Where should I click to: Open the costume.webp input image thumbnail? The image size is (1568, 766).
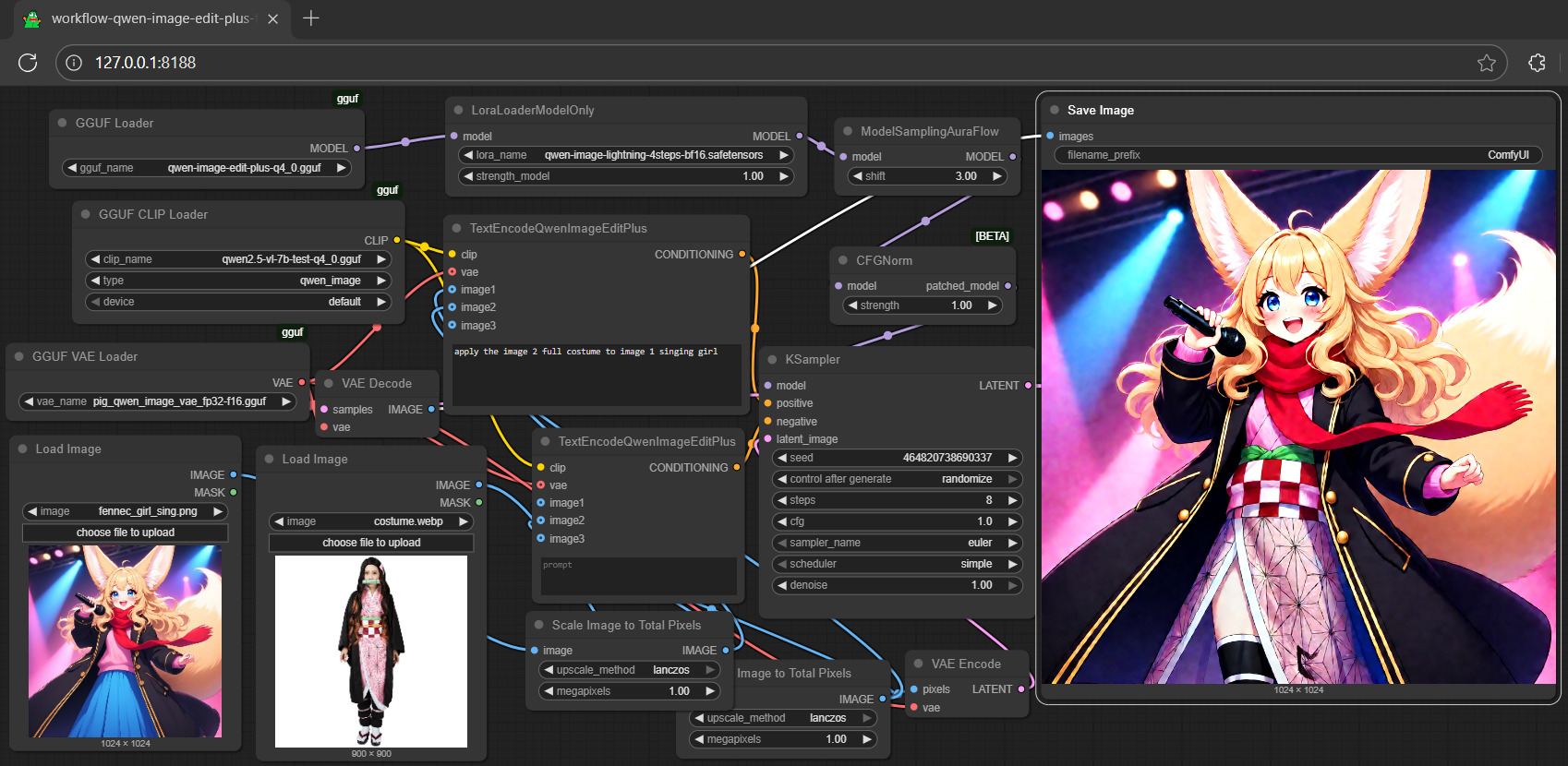tap(371, 652)
